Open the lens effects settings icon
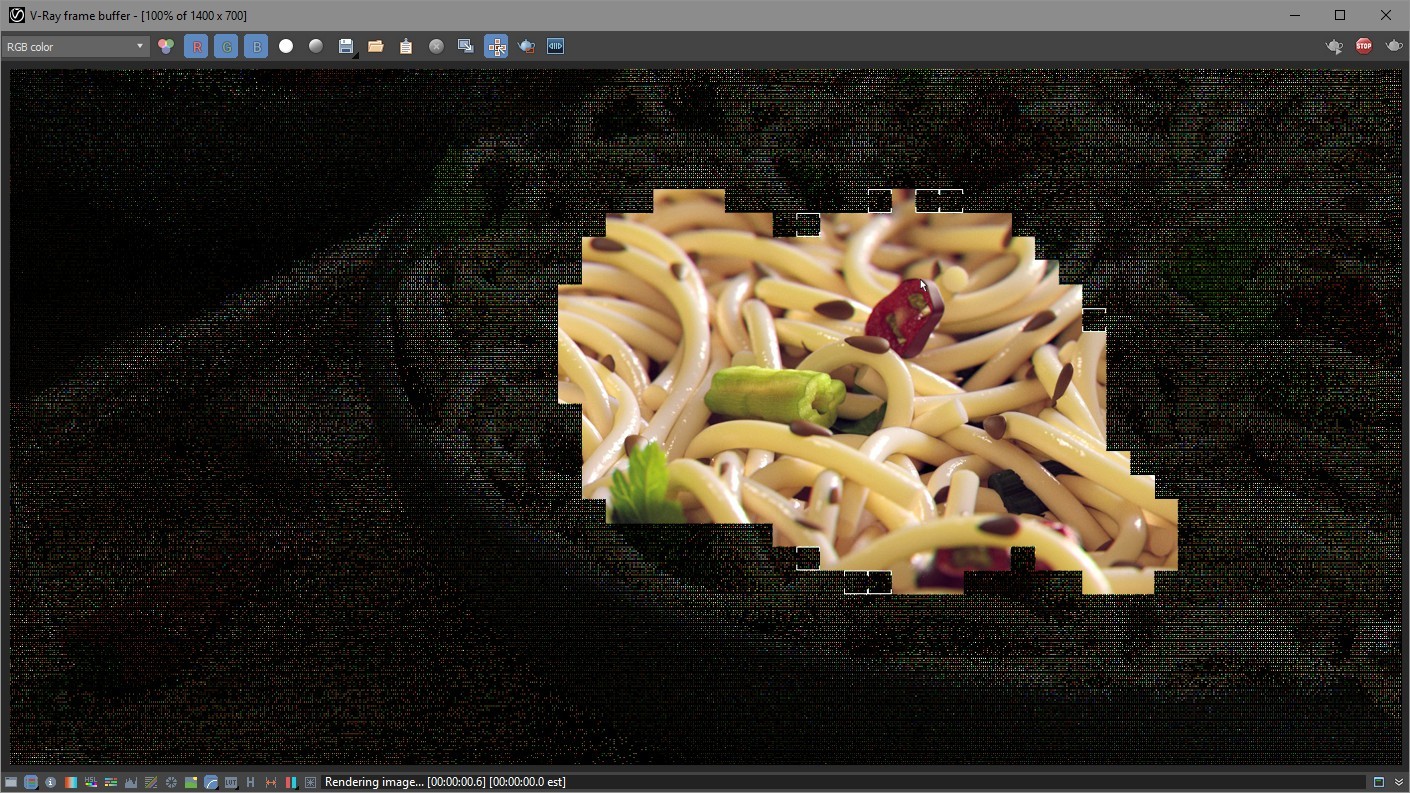The width and height of the screenshot is (1410, 793). [x=311, y=782]
